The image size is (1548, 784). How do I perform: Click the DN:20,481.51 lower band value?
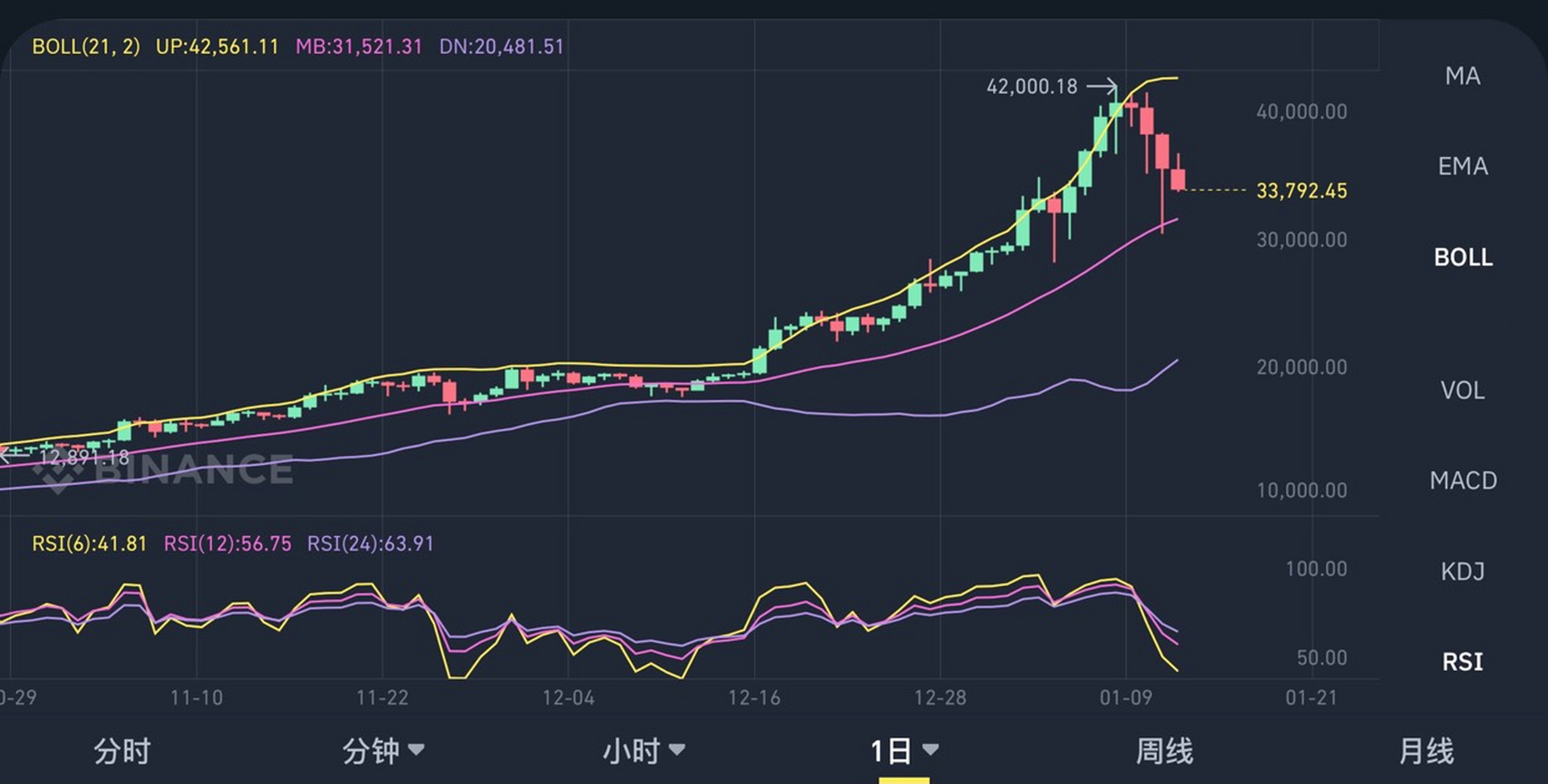(x=501, y=47)
